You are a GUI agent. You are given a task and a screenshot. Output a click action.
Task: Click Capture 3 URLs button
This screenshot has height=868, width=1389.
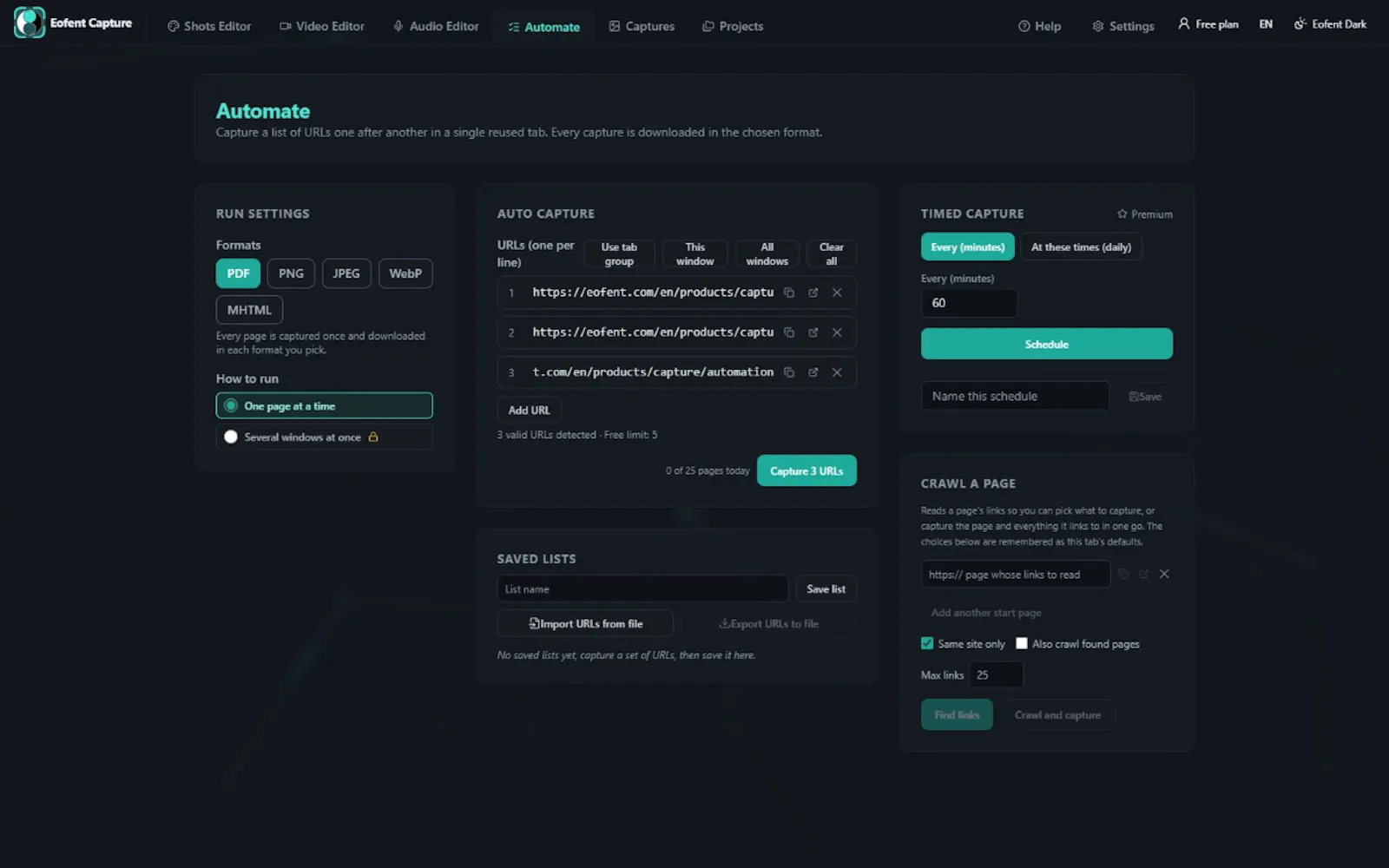806,470
